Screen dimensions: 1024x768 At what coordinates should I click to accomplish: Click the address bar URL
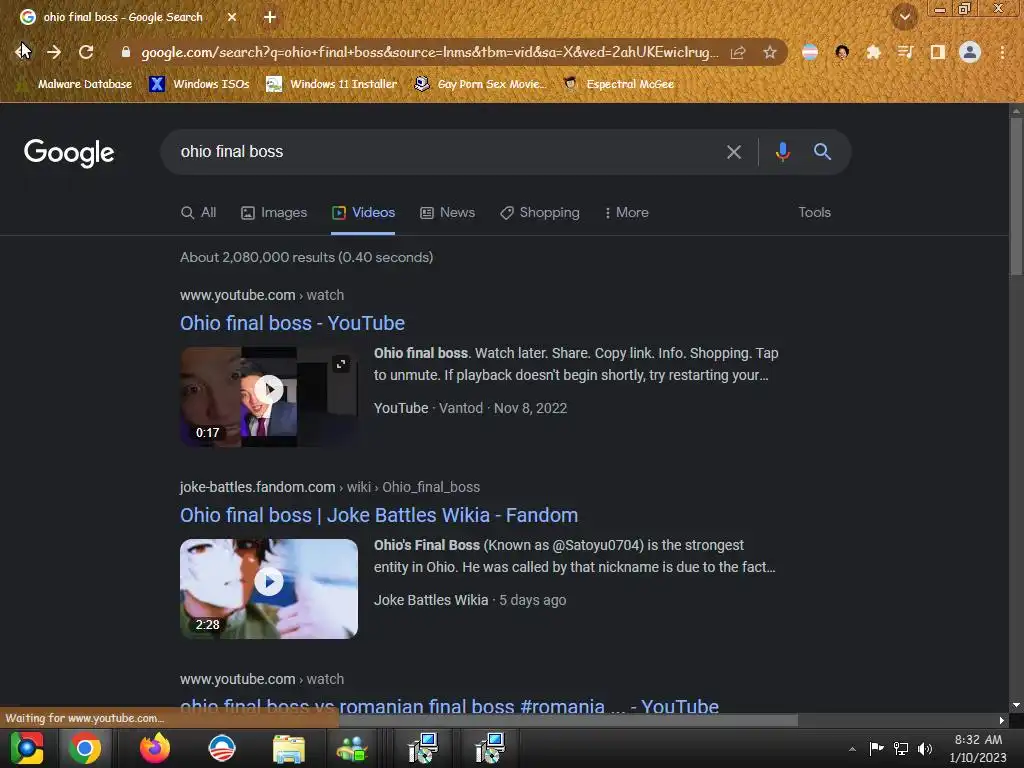tap(429, 52)
